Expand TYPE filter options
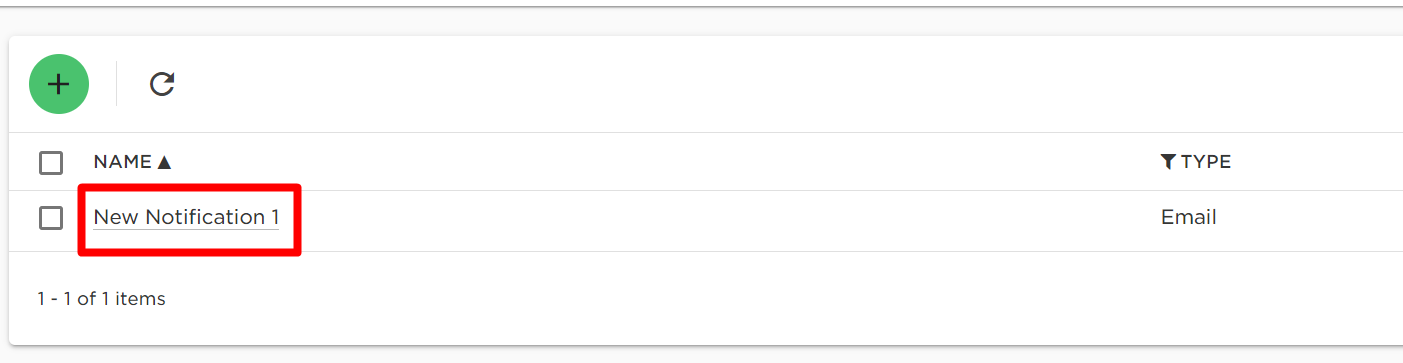Image resolution: width=1403 pixels, height=363 pixels. (x=1168, y=162)
